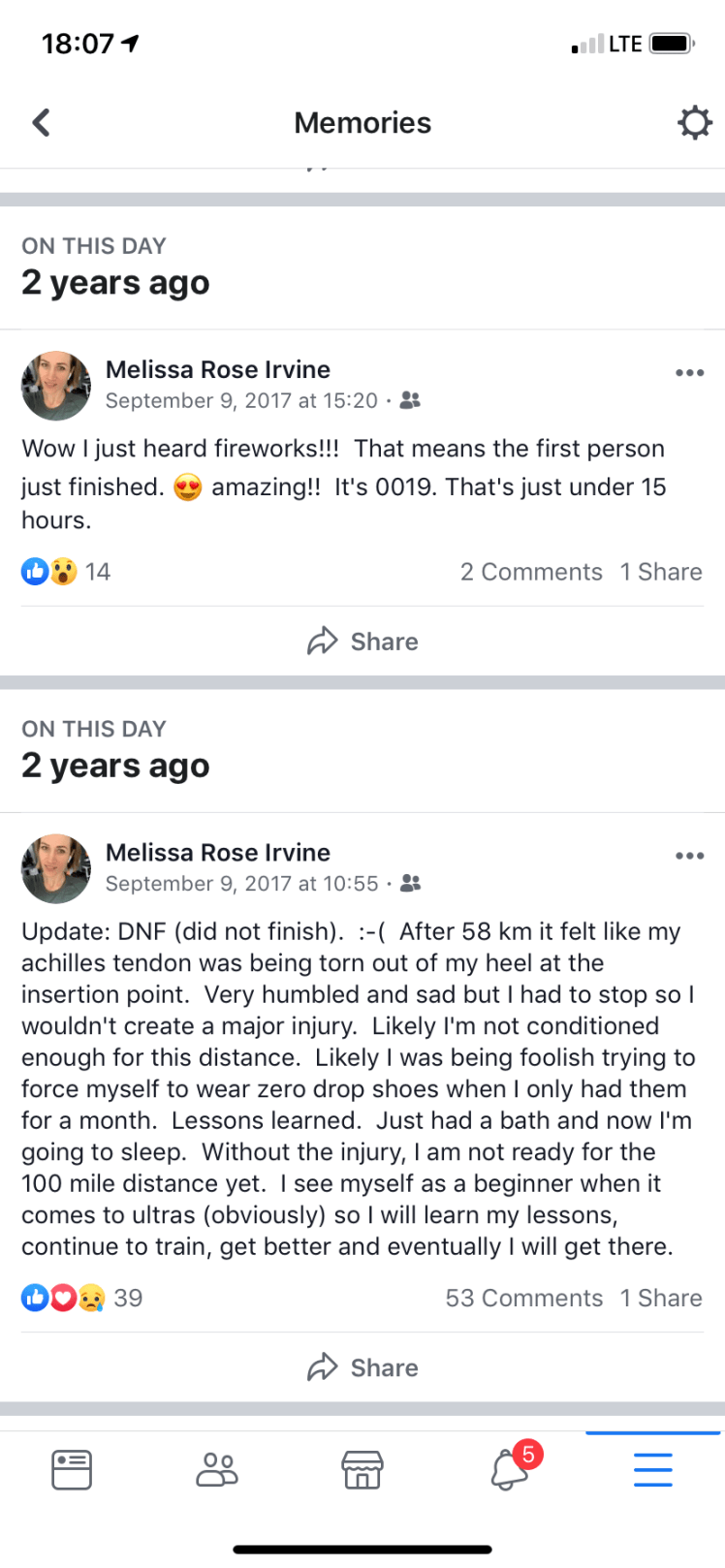The width and height of the screenshot is (725, 1568).
Task: Open the Marketplace storefront icon
Action: click(x=362, y=1469)
